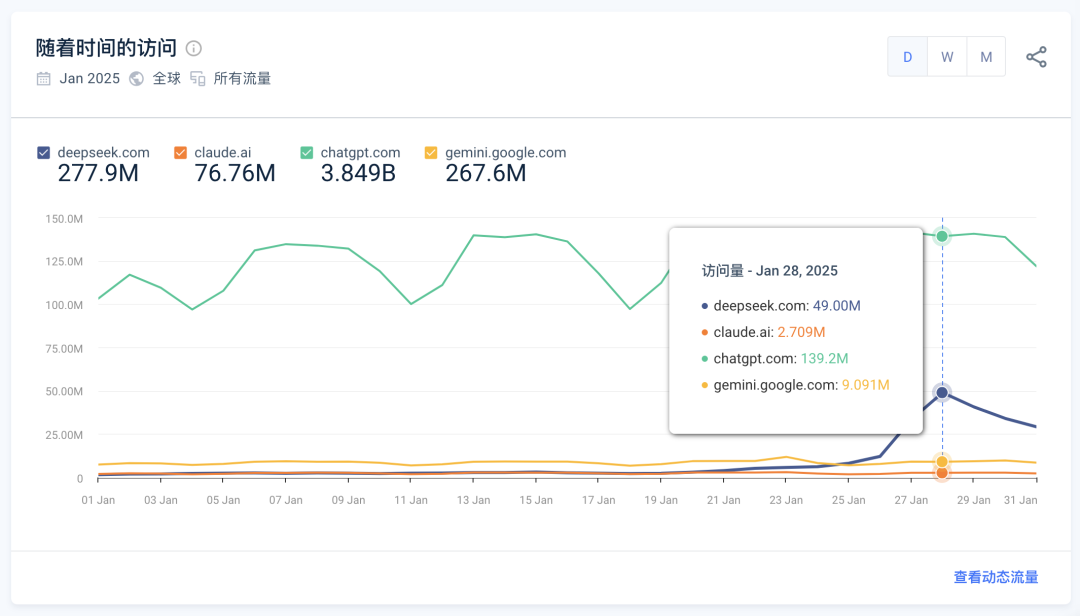This screenshot has width=1080, height=616.
Task: Click the 76.76M claude.ai total
Action: 235,174
